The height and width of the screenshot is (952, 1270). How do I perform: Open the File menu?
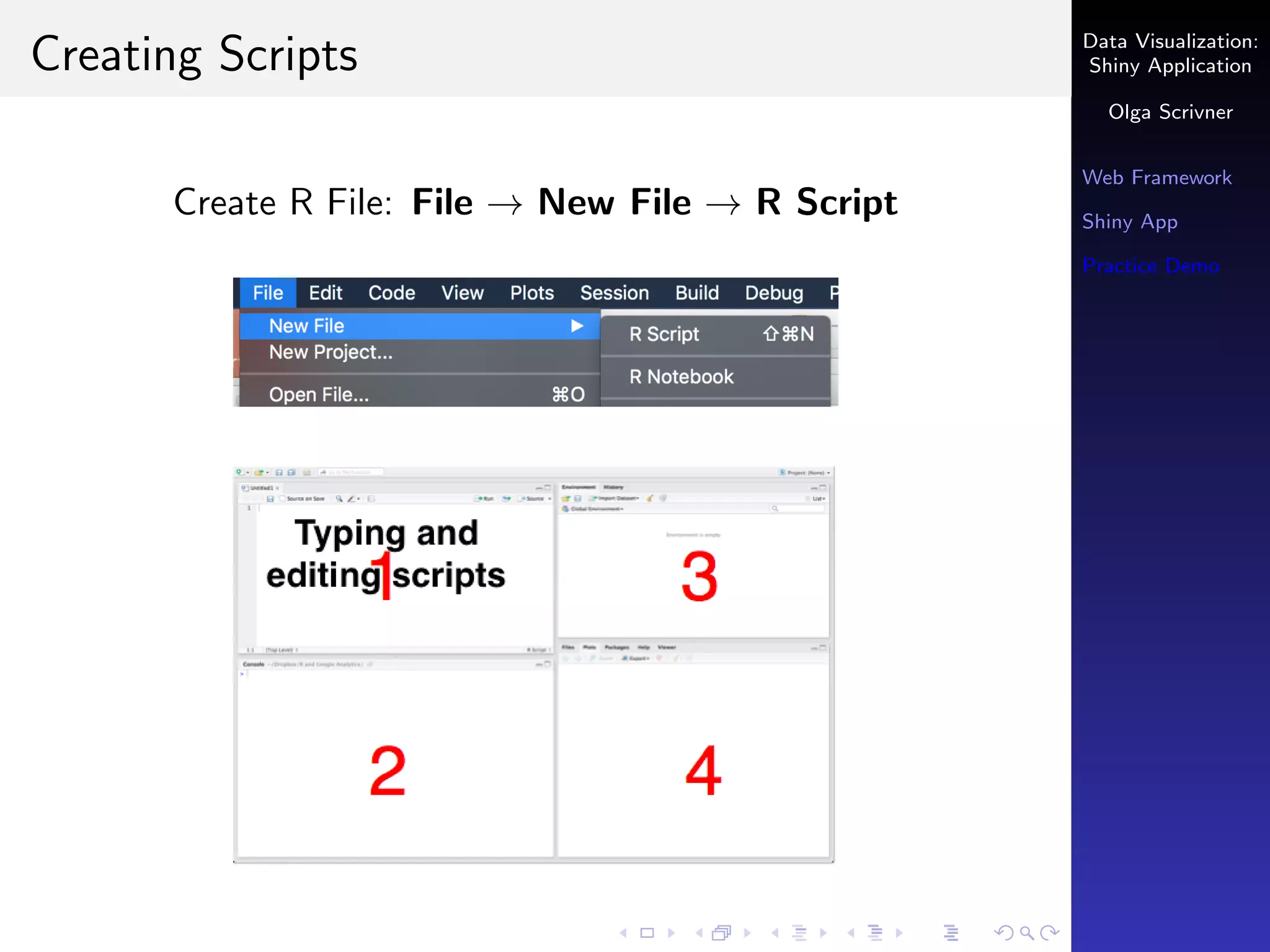[268, 293]
